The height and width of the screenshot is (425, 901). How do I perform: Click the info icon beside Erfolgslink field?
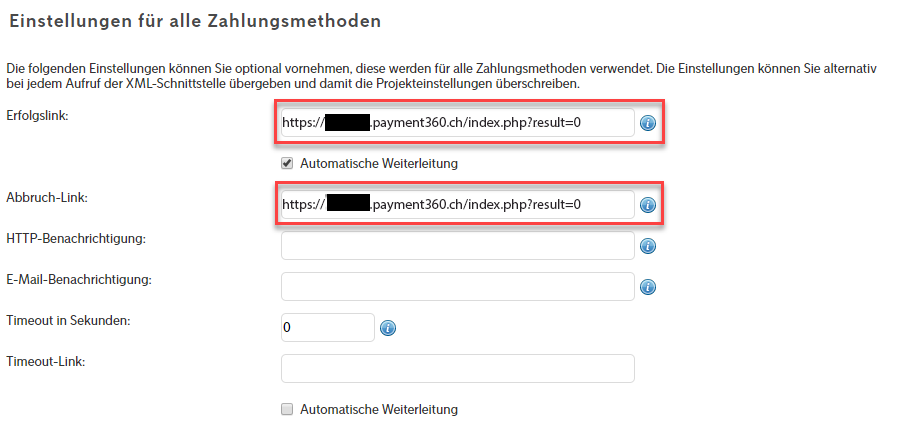pos(647,123)
